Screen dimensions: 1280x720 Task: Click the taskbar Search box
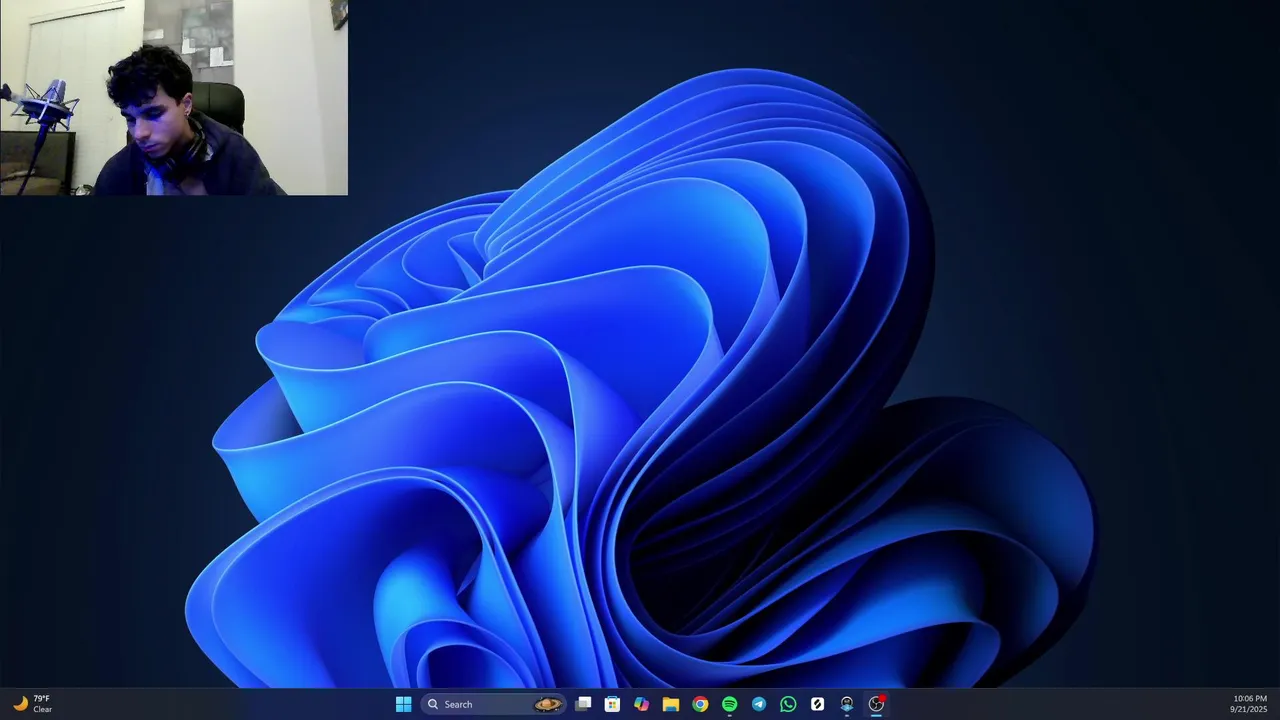[x=493, y=704]
